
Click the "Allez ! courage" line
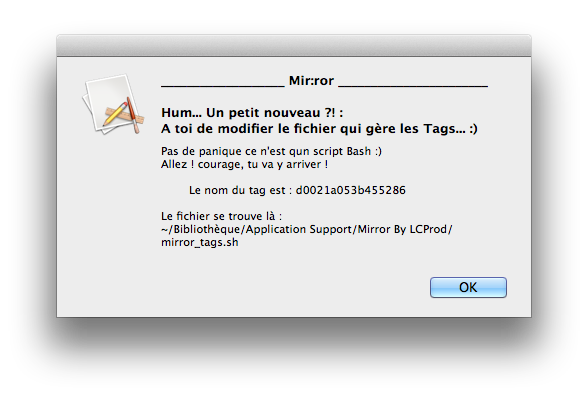coord(244,164)
